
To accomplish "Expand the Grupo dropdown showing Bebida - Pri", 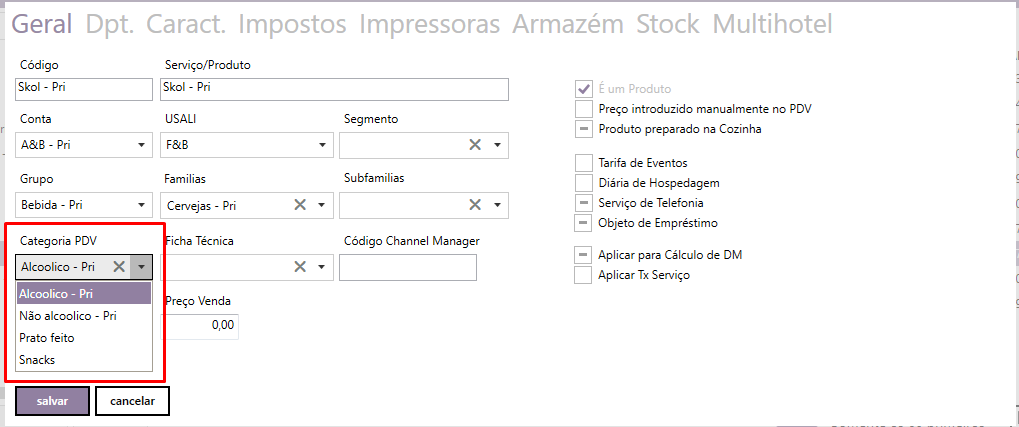I will 142,206.
